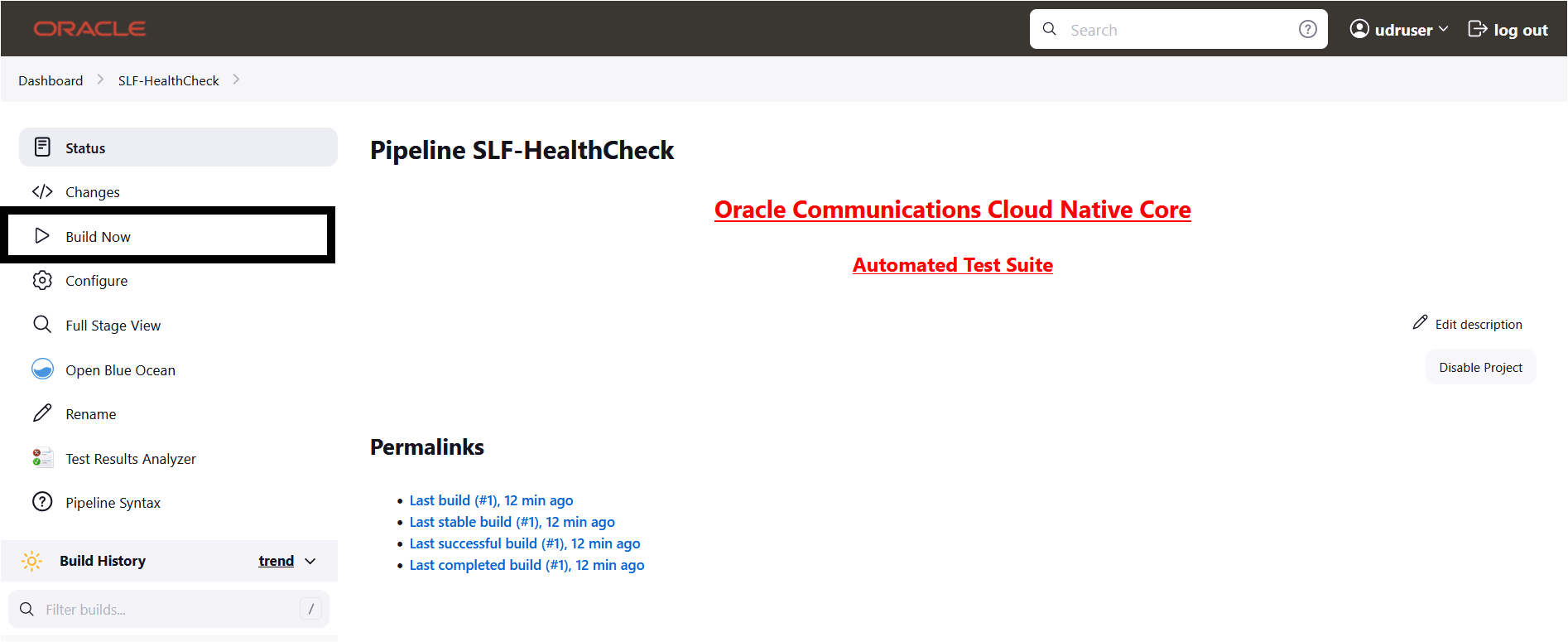Viewport: 1568px width, 642px height.
Task: Open Last build (#1) permalink
Action: click(491, 500)
